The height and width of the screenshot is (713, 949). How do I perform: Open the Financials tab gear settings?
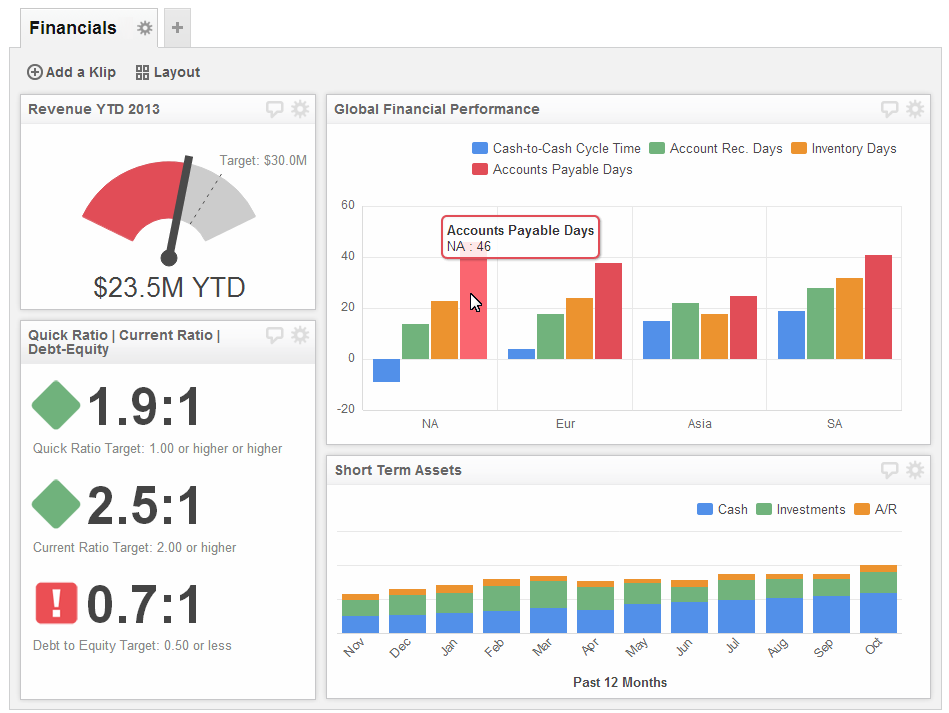coord(145,28)
